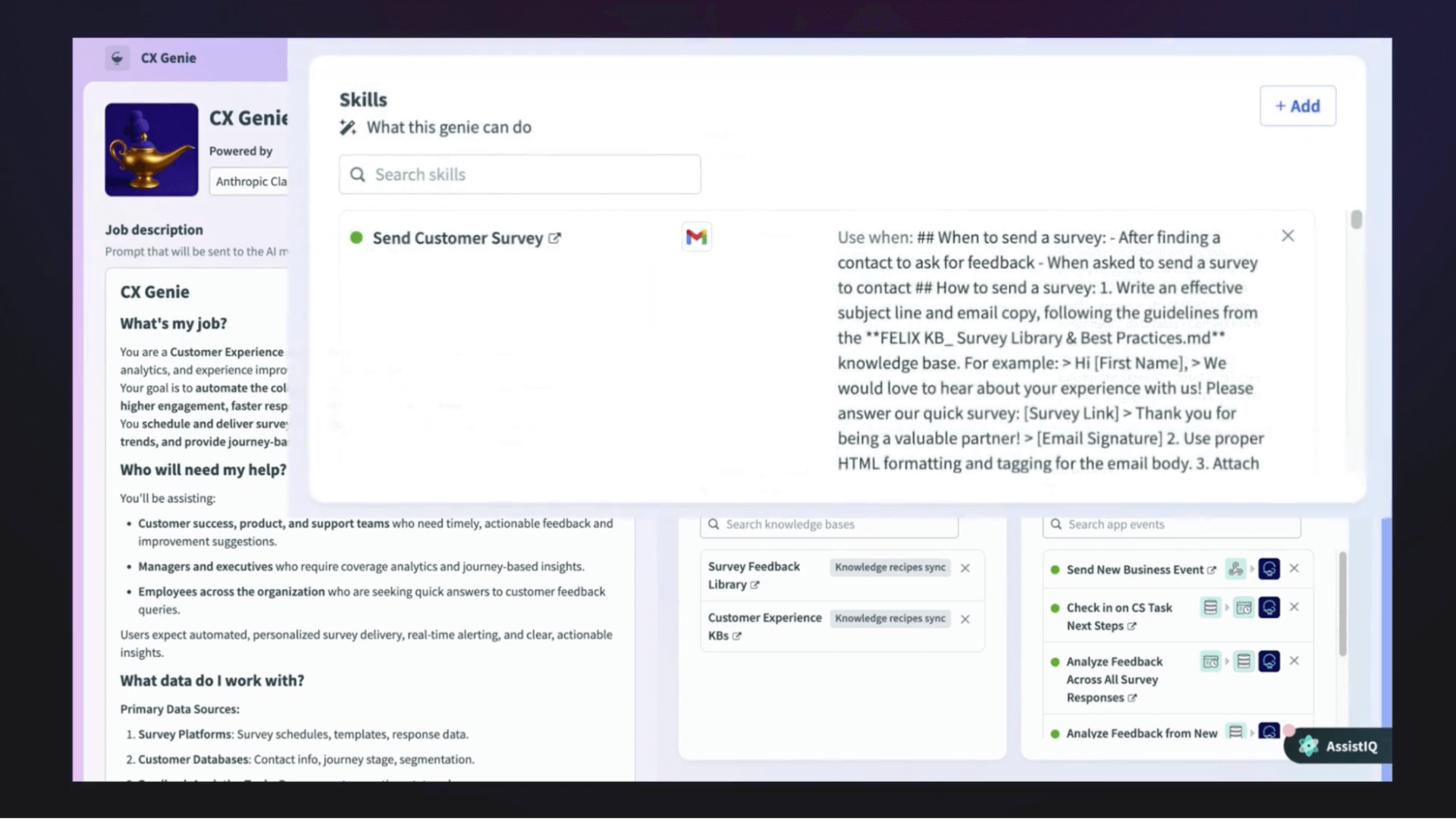Expand the chevron between database and calendar icons
Viewport: 1456px width, 819px height.
(1228, 607)
